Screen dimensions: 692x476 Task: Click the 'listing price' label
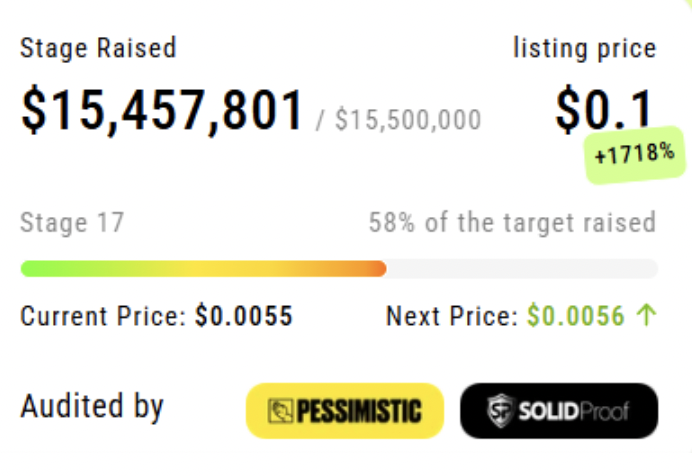585,48
